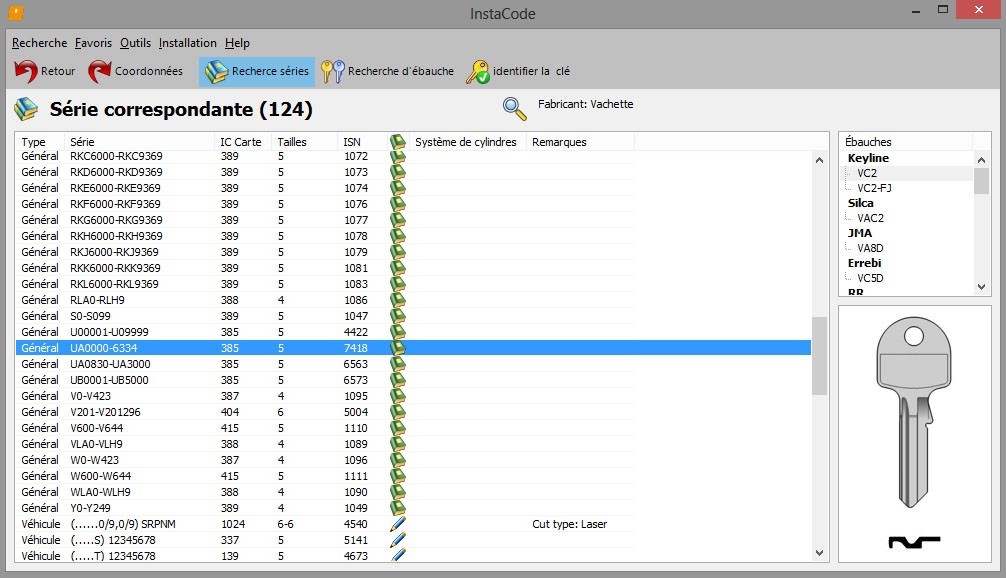The image size is (1006, 578).
Task: Click the Recherche d'ébauche keys icon
Action: click(333, 71)
